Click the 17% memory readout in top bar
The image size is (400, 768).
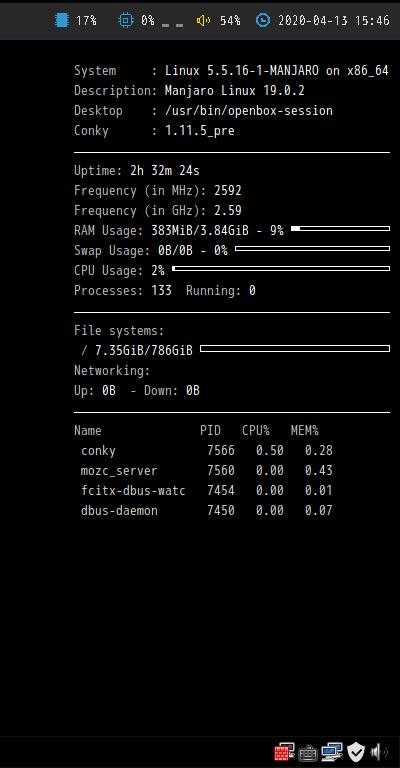[x=86, y=21]
